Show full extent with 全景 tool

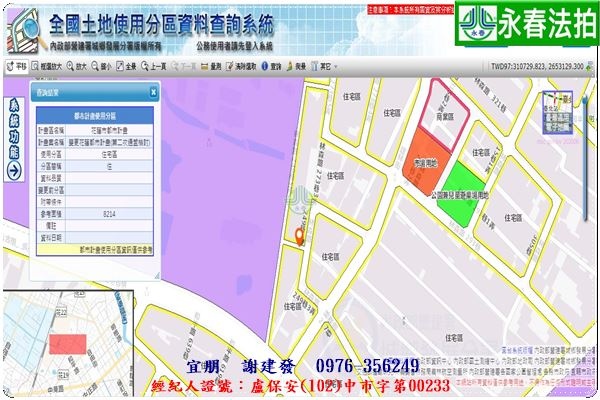pos(126,67)
